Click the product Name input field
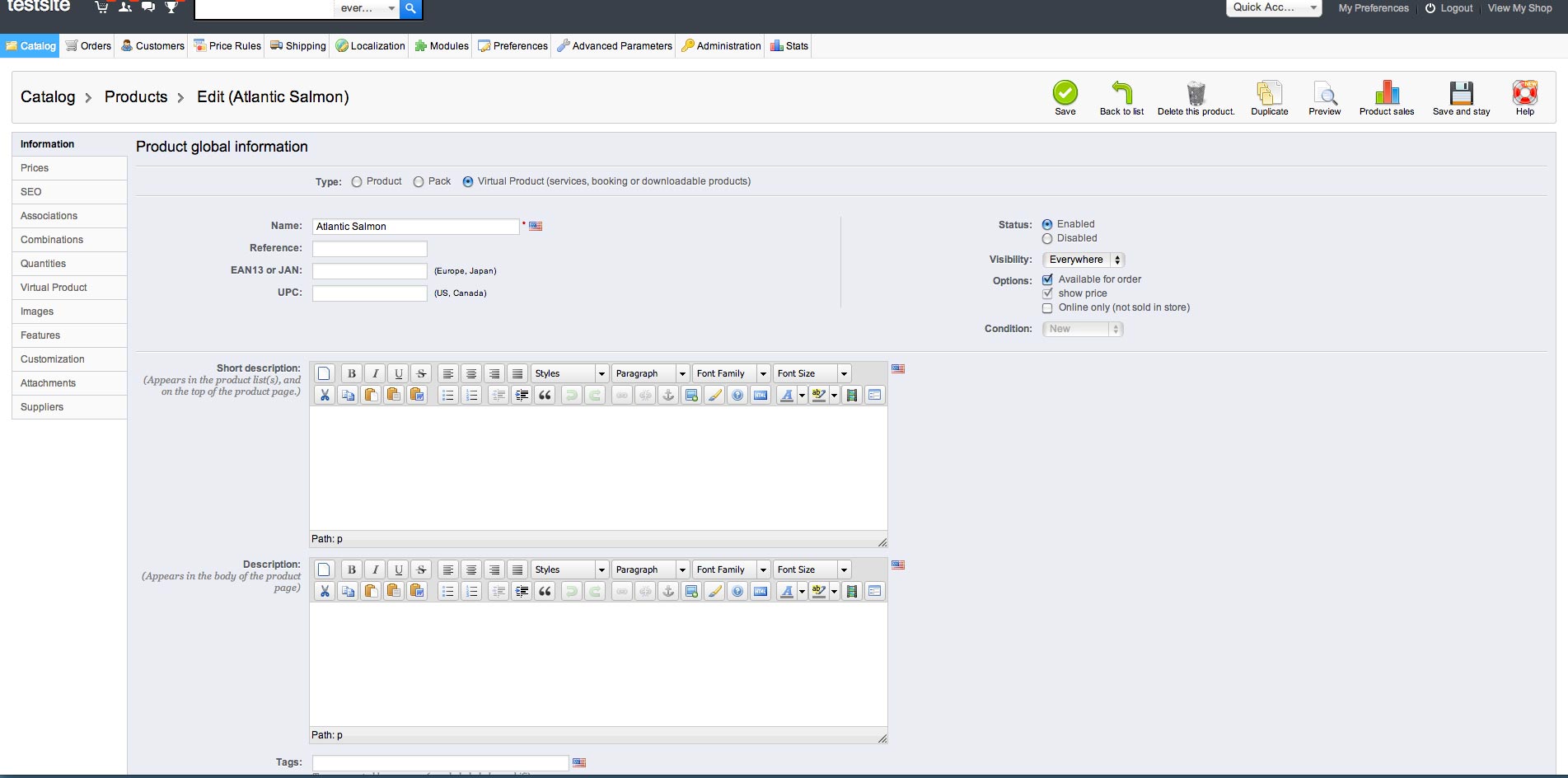The width and height of the screenshot is (1568, 778). (416, 227)
